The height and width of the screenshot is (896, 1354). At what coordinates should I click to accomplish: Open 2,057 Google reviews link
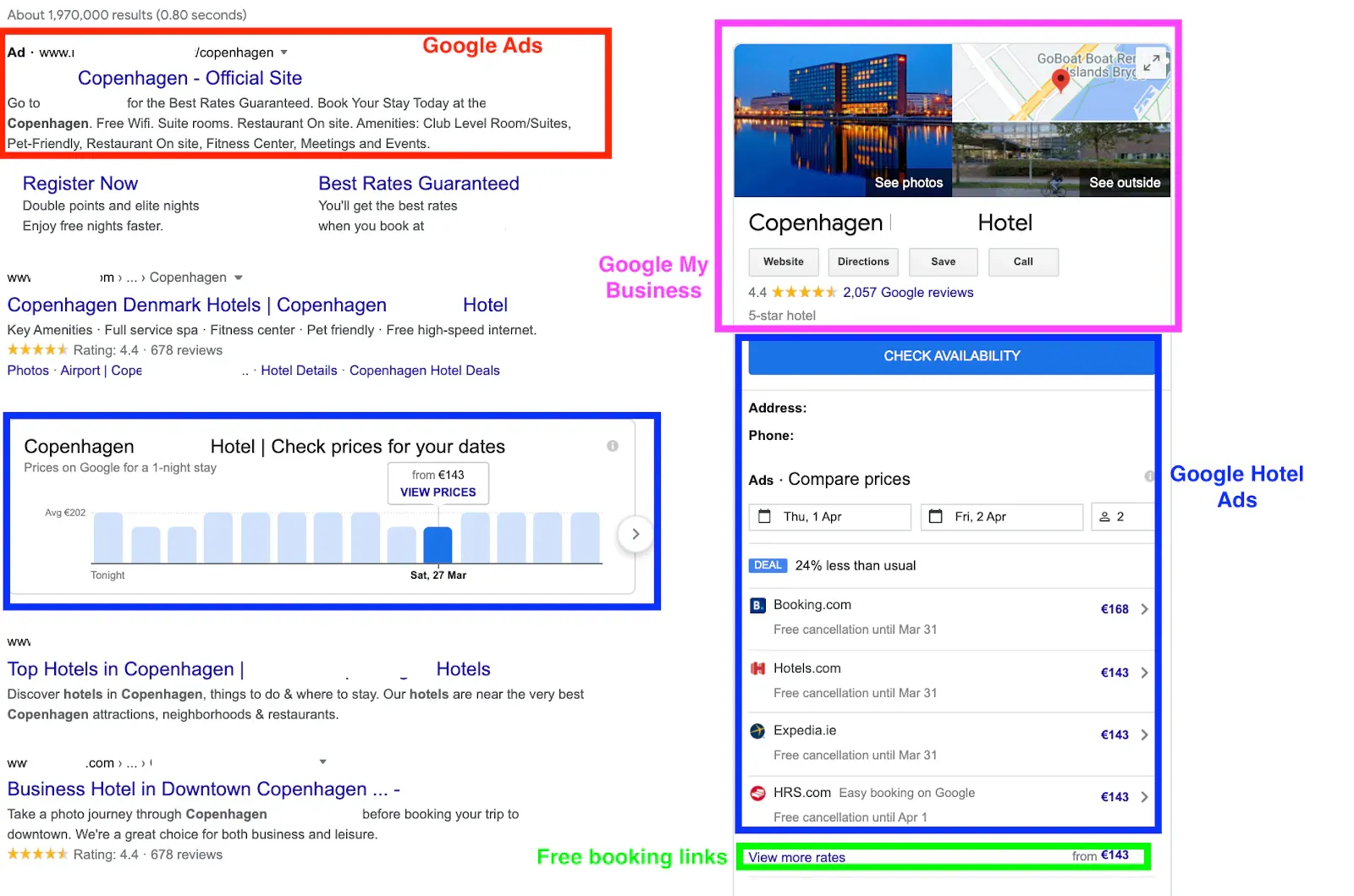click(908, 293)
